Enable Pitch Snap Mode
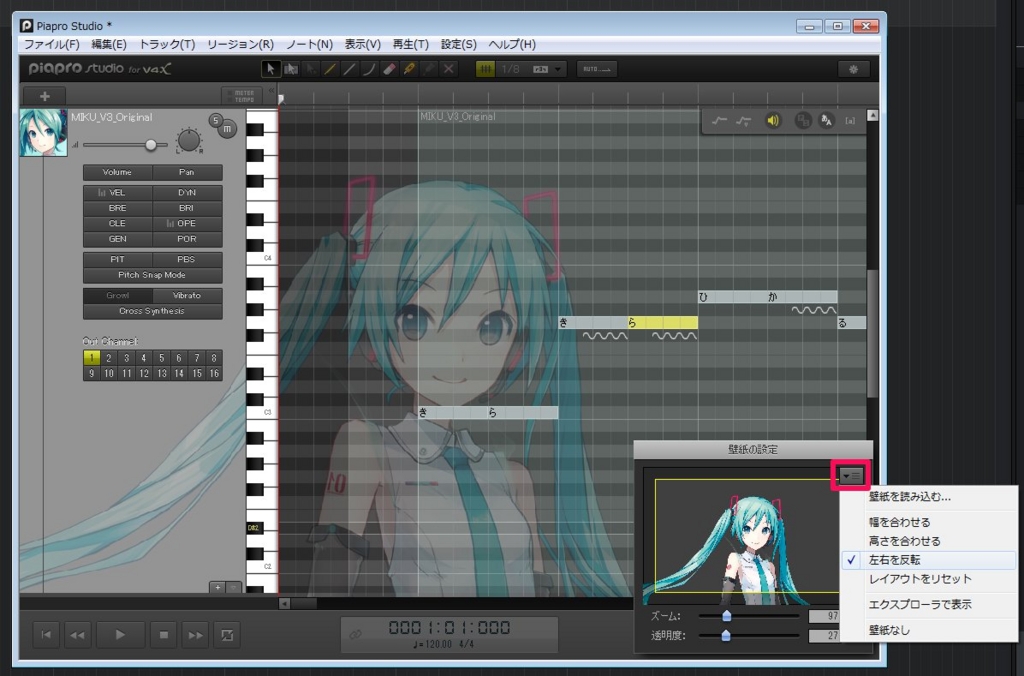 (152, 275)
